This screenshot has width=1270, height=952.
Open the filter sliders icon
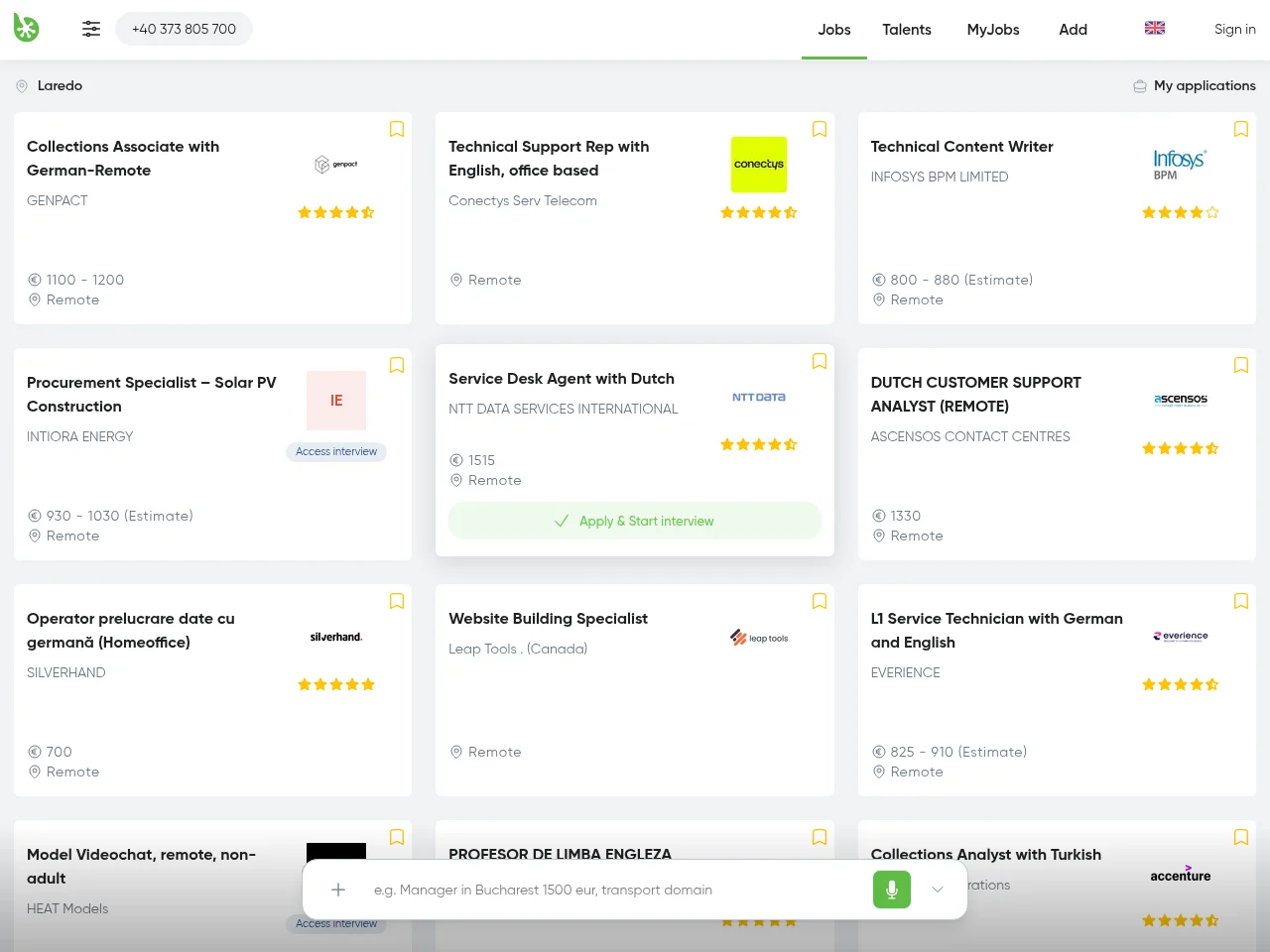pos(91,29)
